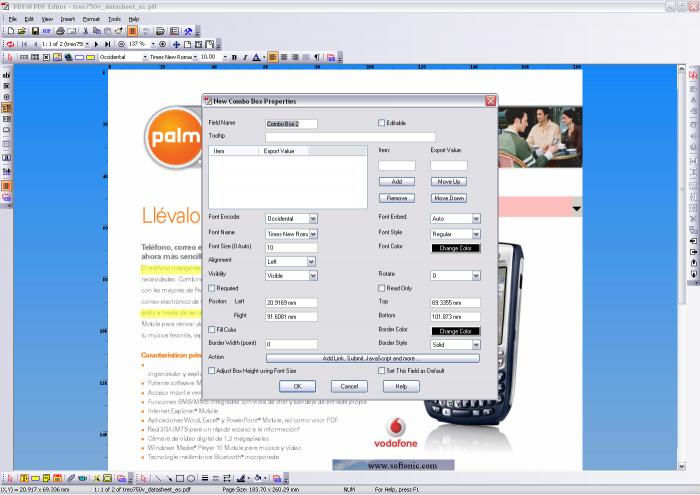The image size is (700, 495).
Task: Click the tools hammer icon
Action: pyautogui.click(x=188, y=31)
